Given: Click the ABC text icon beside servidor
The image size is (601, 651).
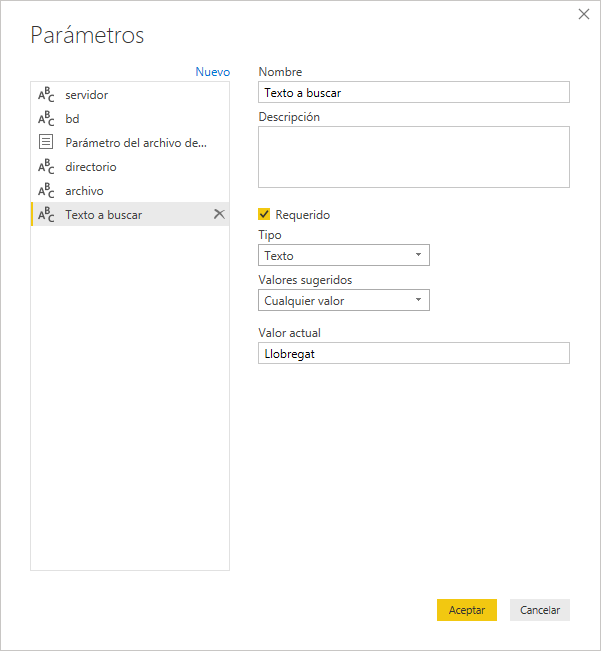Looking at the screenshot, I should 46,95.
